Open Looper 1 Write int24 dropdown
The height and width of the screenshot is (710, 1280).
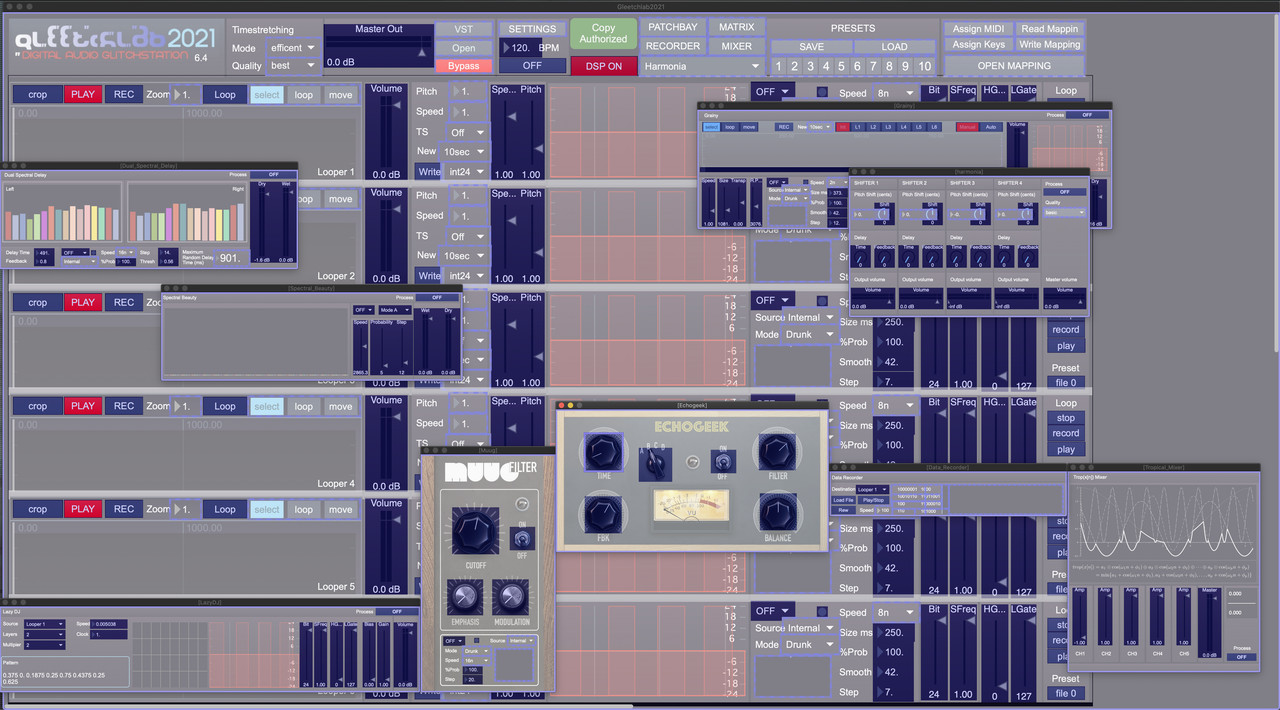(467, 172)
